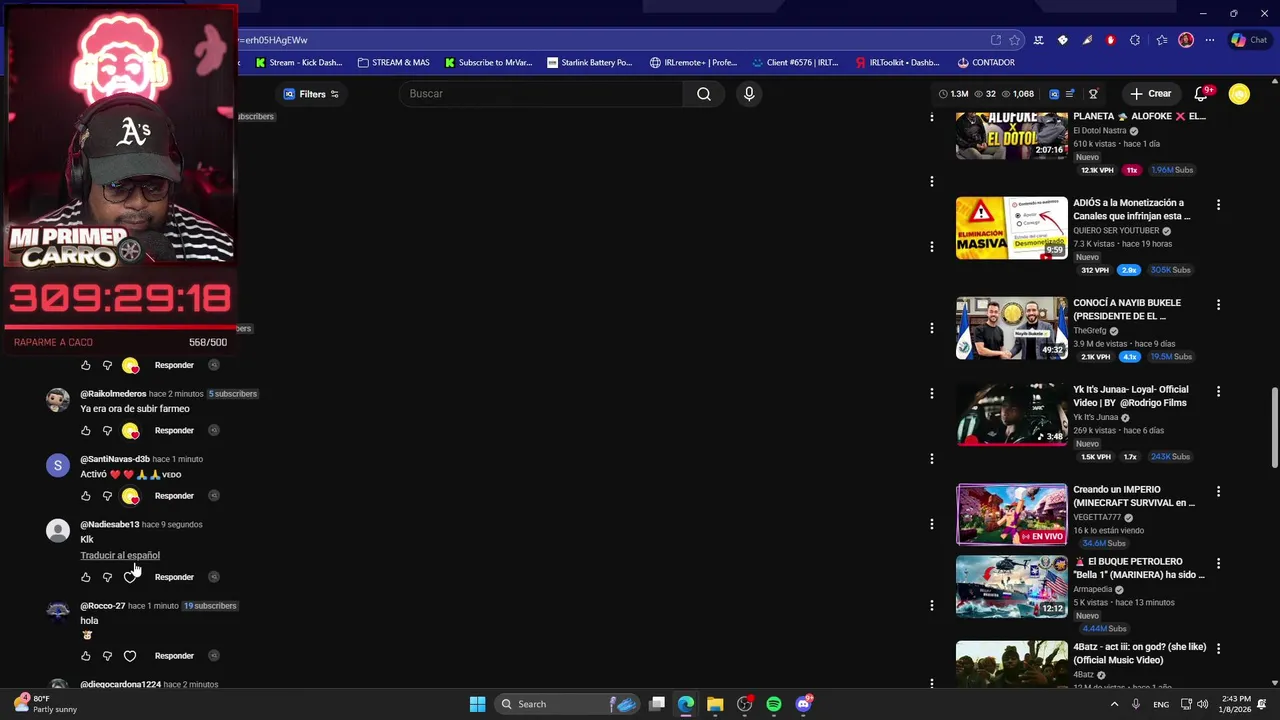
Task: Open the browser three-dot settings menu
Action: point(1210,40)
